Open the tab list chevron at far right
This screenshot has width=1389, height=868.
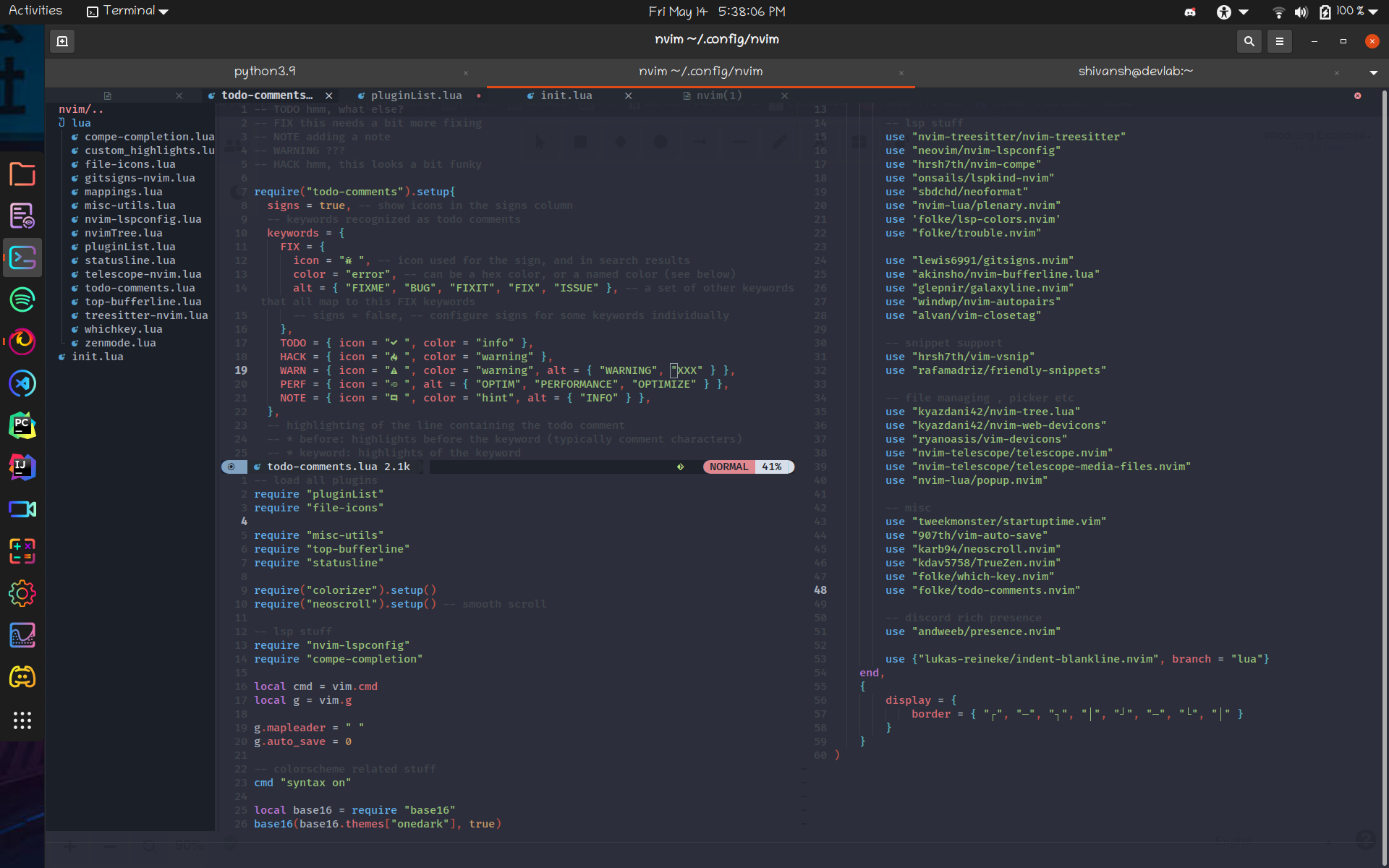tap(1372, 72)
